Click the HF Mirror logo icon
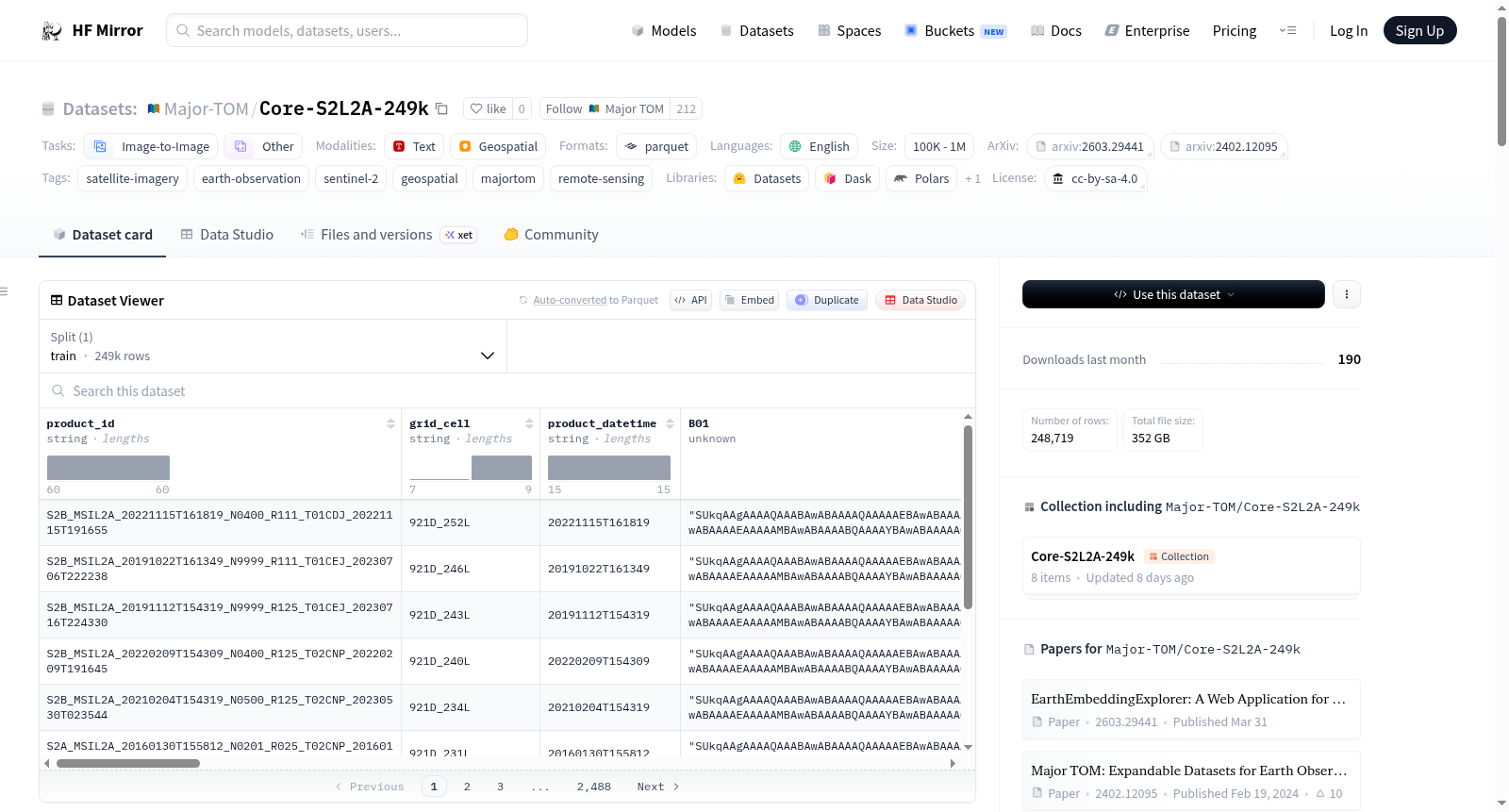 tap(52, 31)
